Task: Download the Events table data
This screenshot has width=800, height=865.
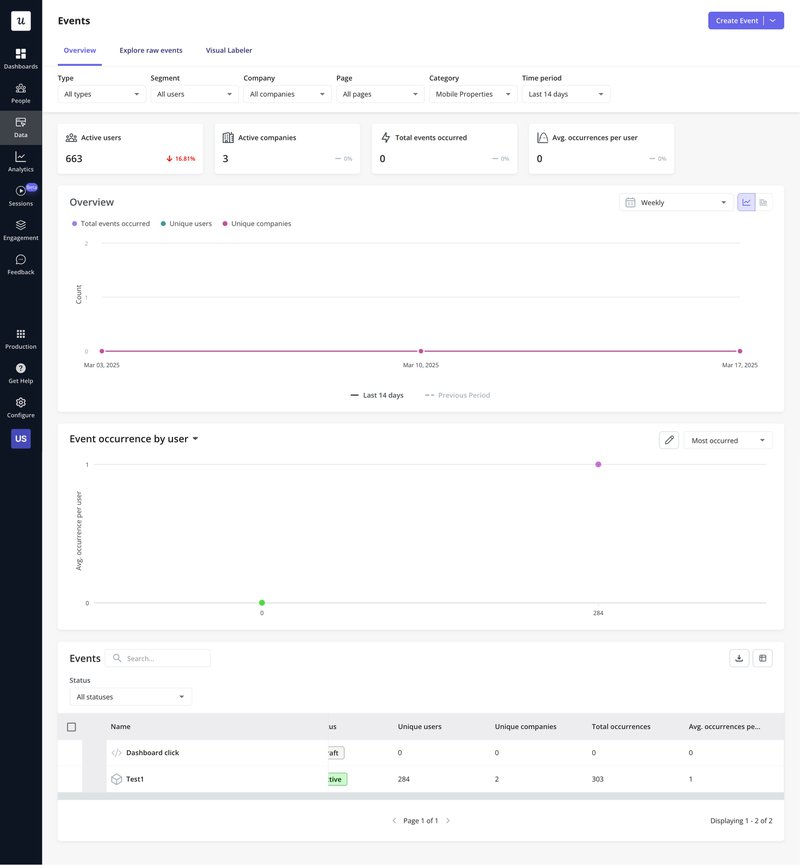Action: coord(738,657)
